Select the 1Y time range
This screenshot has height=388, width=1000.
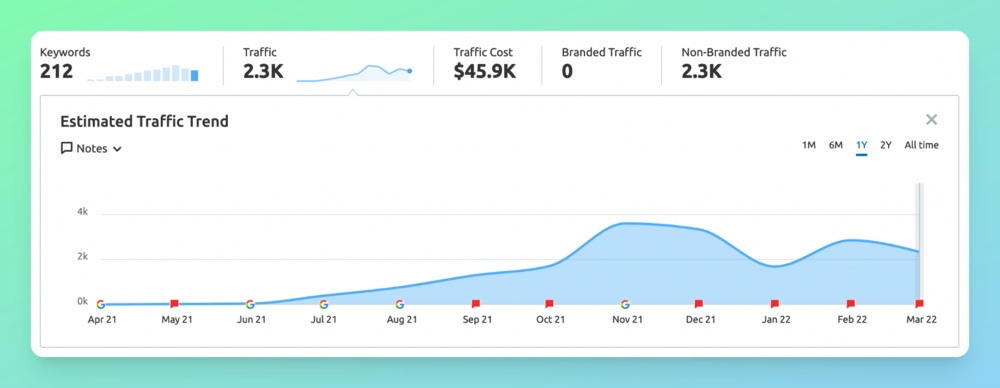862,145
